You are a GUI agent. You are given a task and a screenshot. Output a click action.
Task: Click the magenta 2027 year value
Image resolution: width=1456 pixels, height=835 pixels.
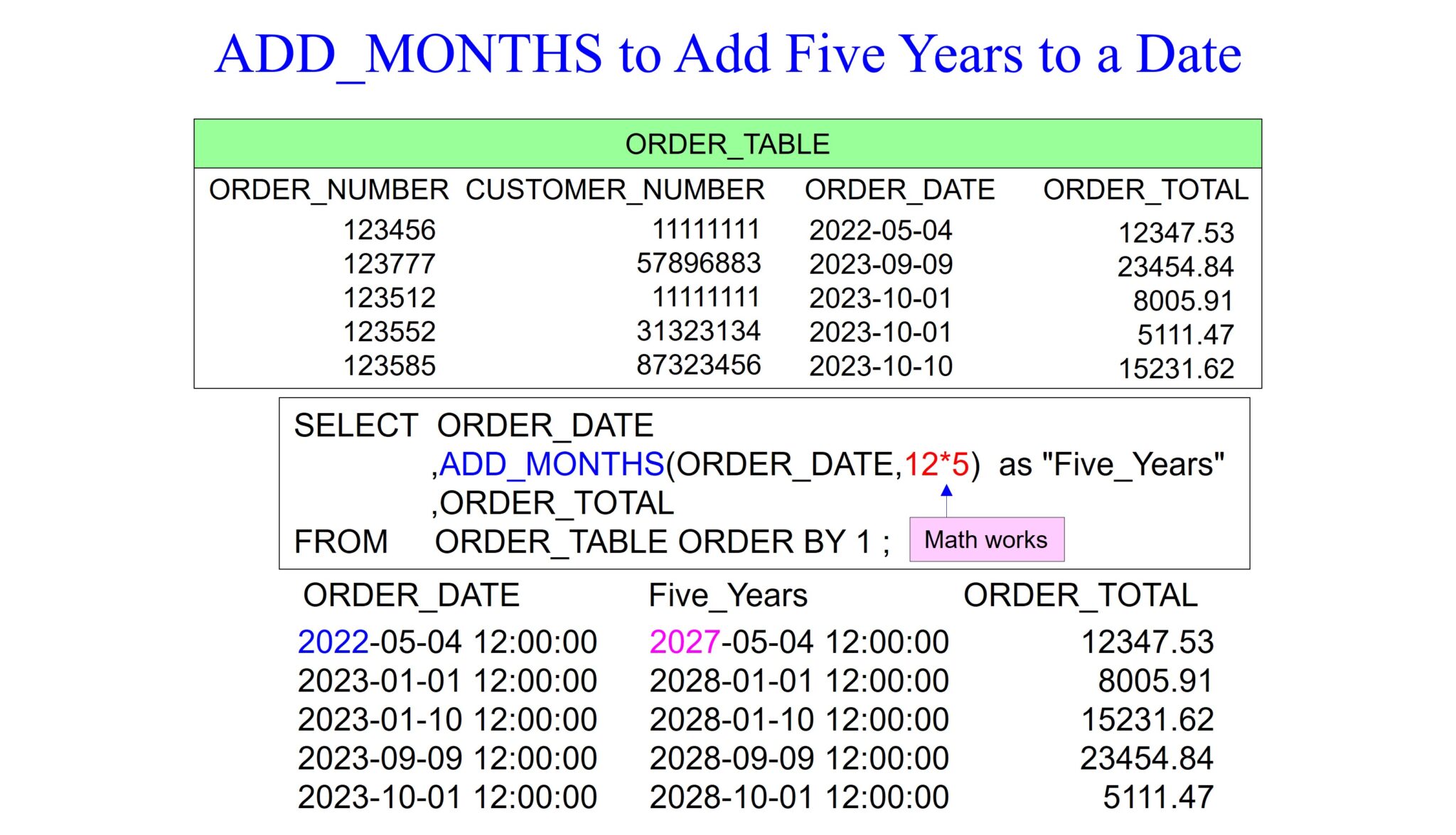coord(685,642)
